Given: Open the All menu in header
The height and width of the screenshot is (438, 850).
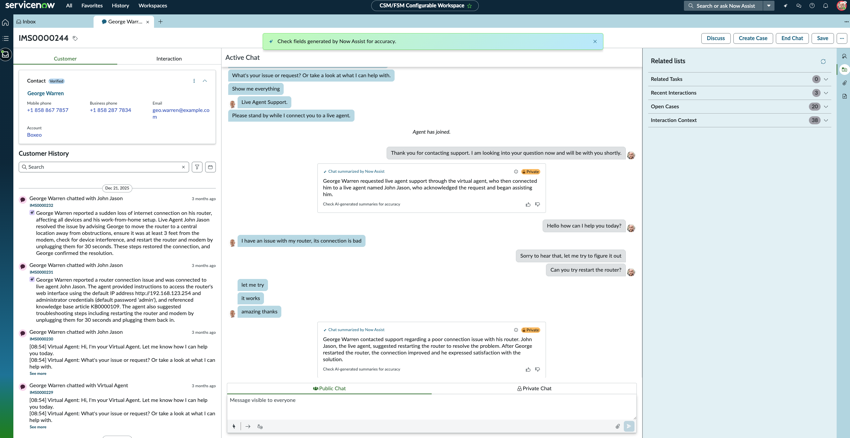Looking at the screenshot, I should click(x=69, y=5).
